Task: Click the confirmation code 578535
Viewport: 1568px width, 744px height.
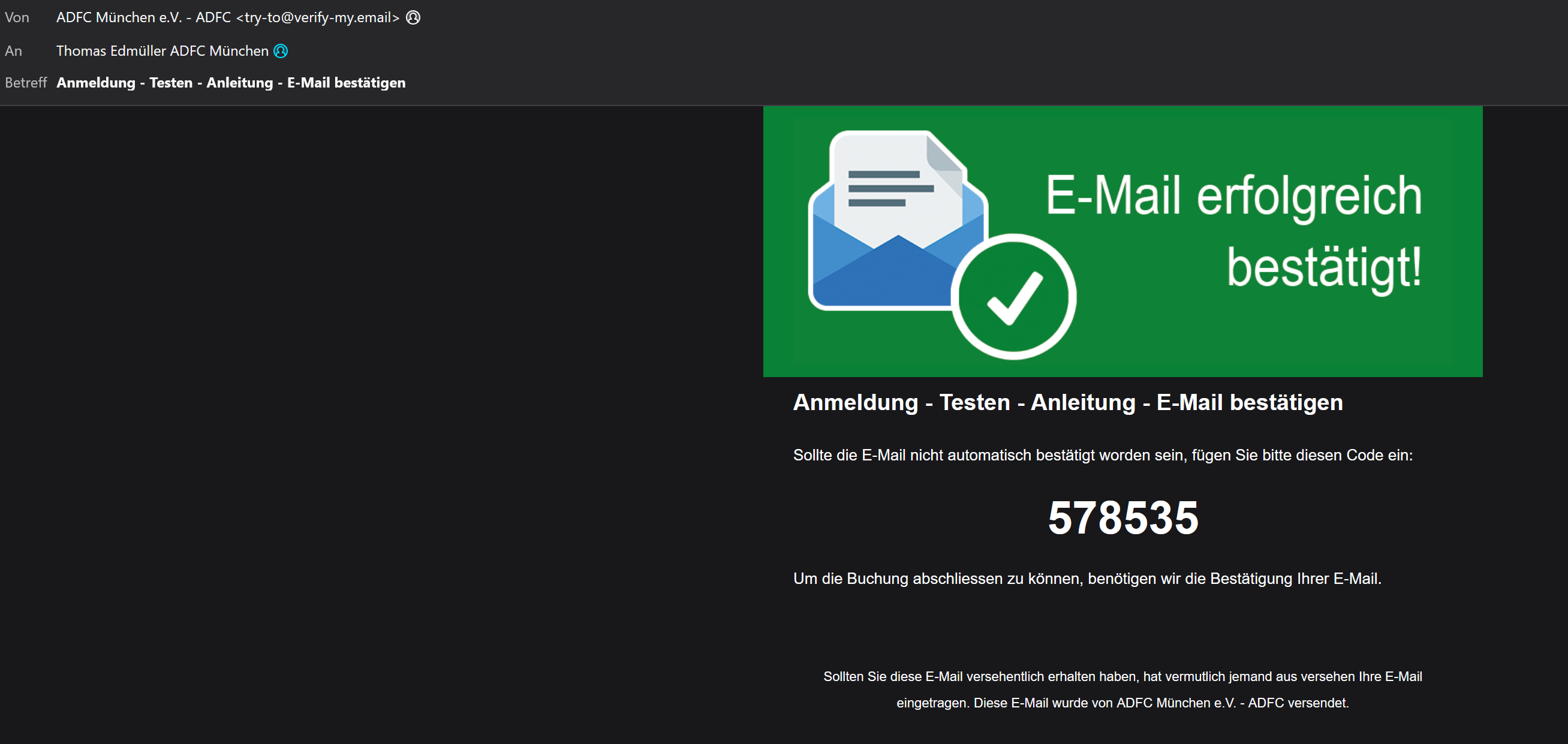Action: click(1123, 518)
